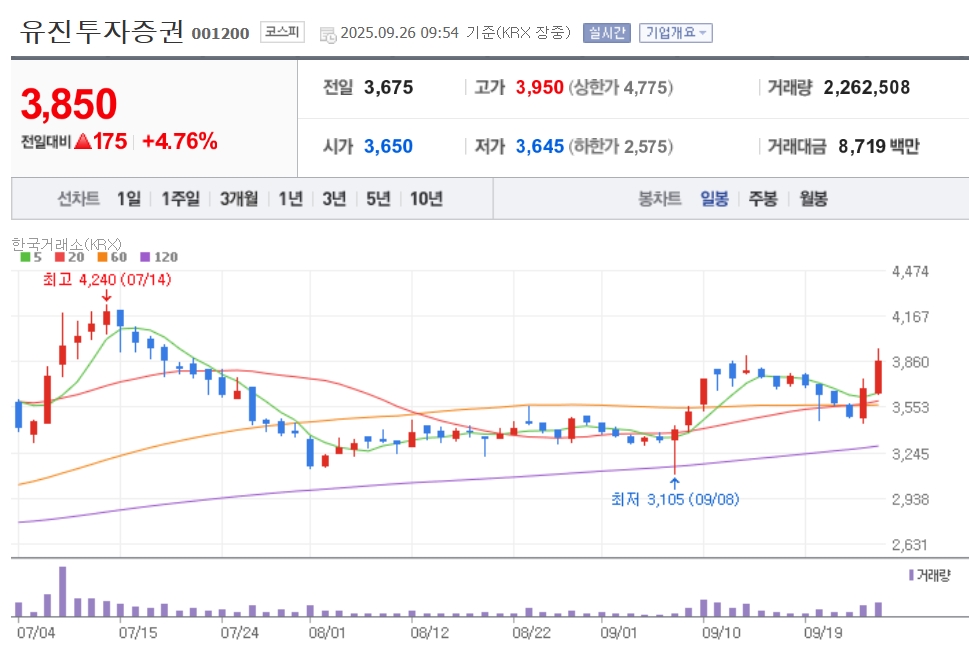Click the 저가 value 3,645
969x646 pixels.
point(540,147)
